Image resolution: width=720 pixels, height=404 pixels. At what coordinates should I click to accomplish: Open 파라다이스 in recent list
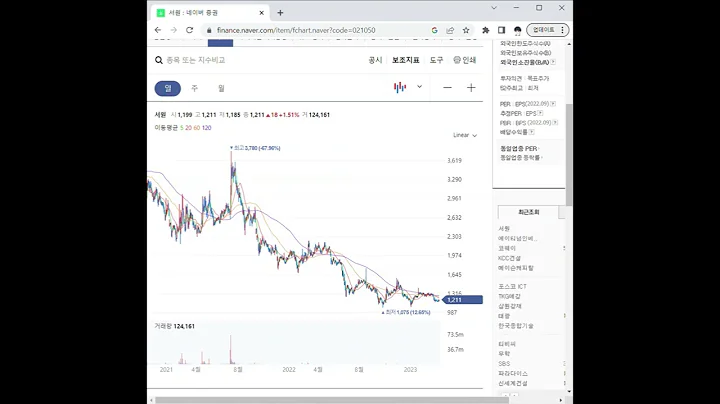(513, 374)
